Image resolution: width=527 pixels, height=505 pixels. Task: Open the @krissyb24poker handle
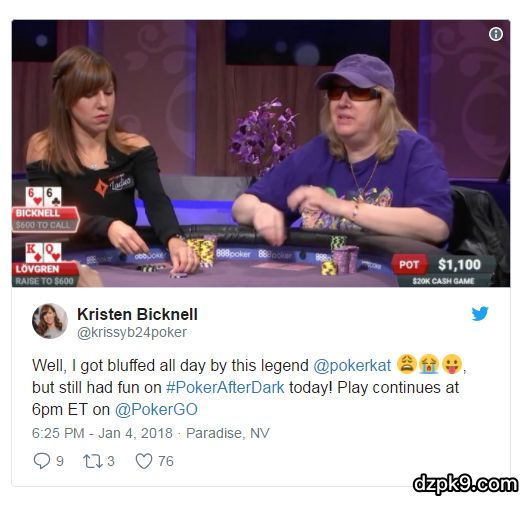click(132, 332)
